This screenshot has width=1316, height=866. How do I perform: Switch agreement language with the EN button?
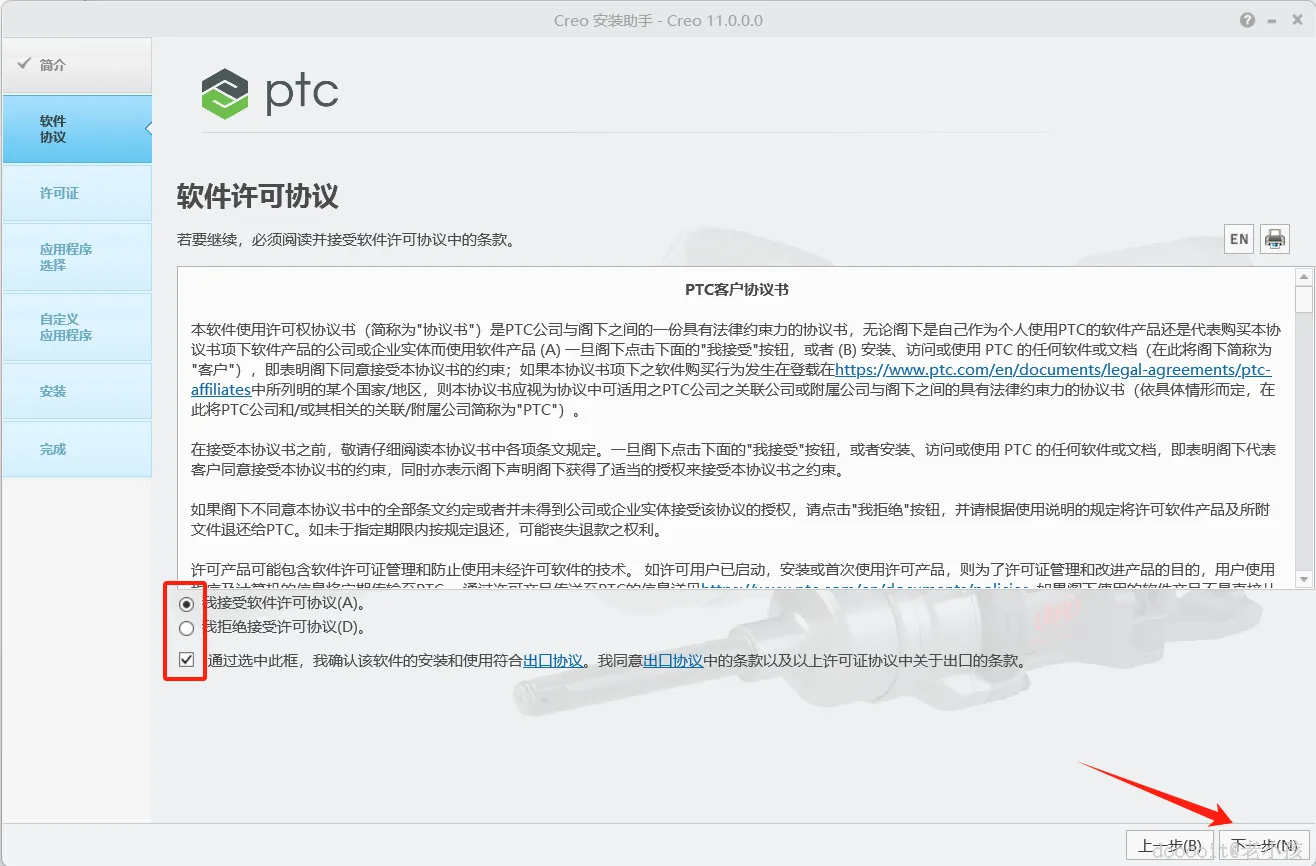tap(1239, 239)
